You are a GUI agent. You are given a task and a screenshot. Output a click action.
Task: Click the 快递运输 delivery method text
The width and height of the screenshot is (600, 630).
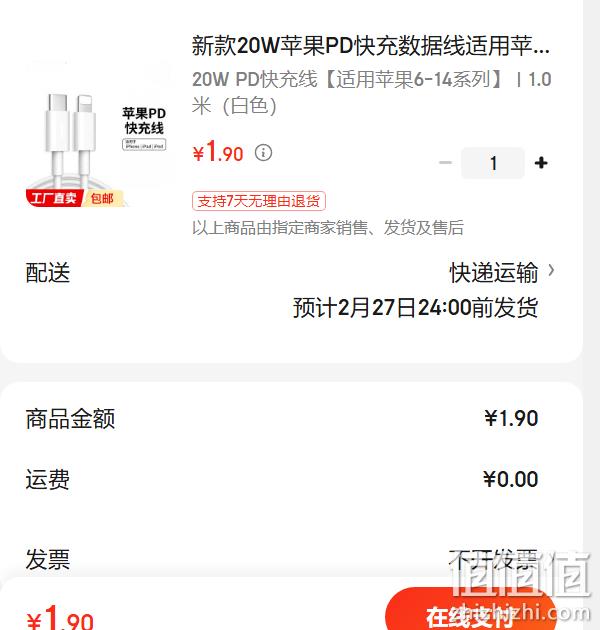[494, 272]
